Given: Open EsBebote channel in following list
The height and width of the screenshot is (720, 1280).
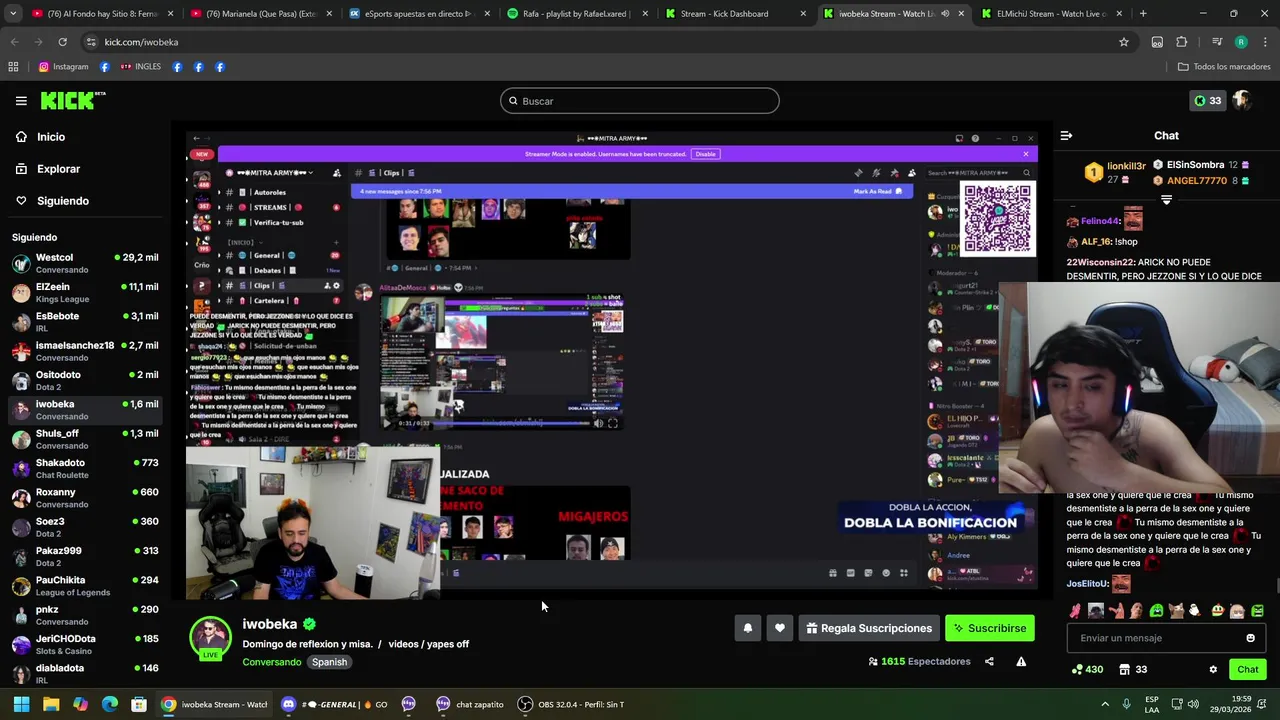Looking at the screenshot, I should 85,322.
